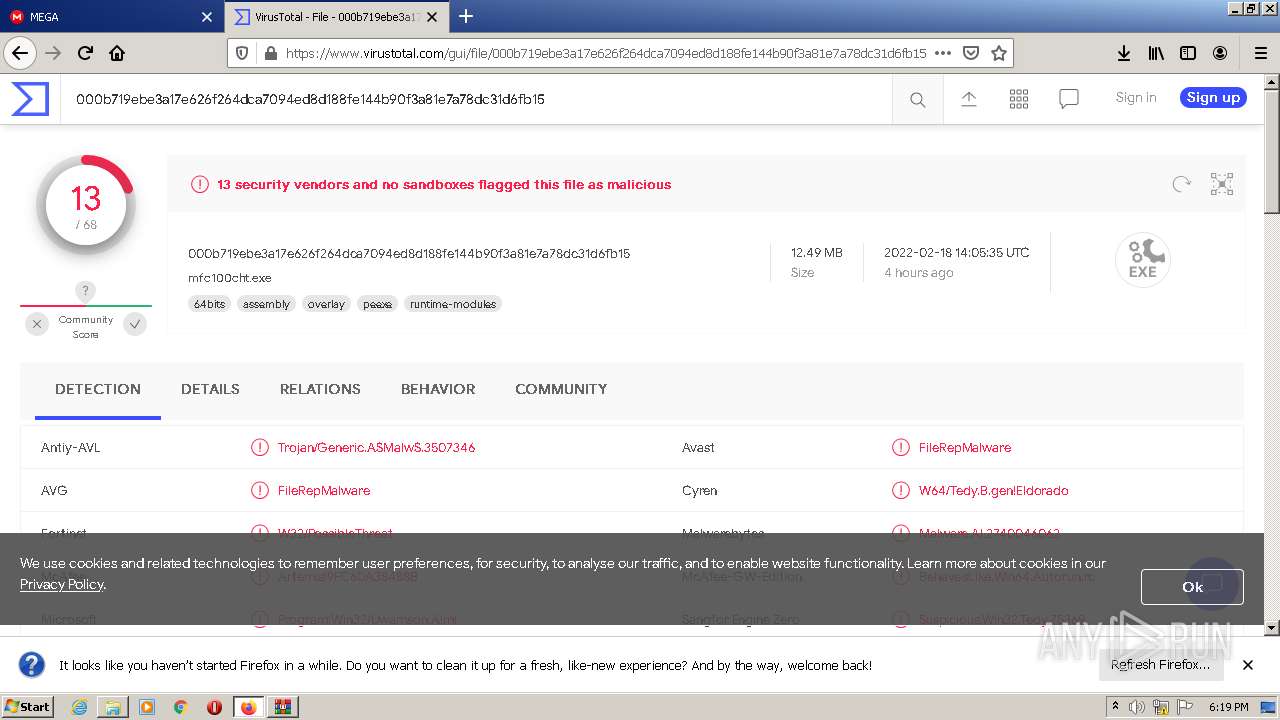
Task: Open the VirusTotal upload file icon
Action: click(x=968, y=98)
